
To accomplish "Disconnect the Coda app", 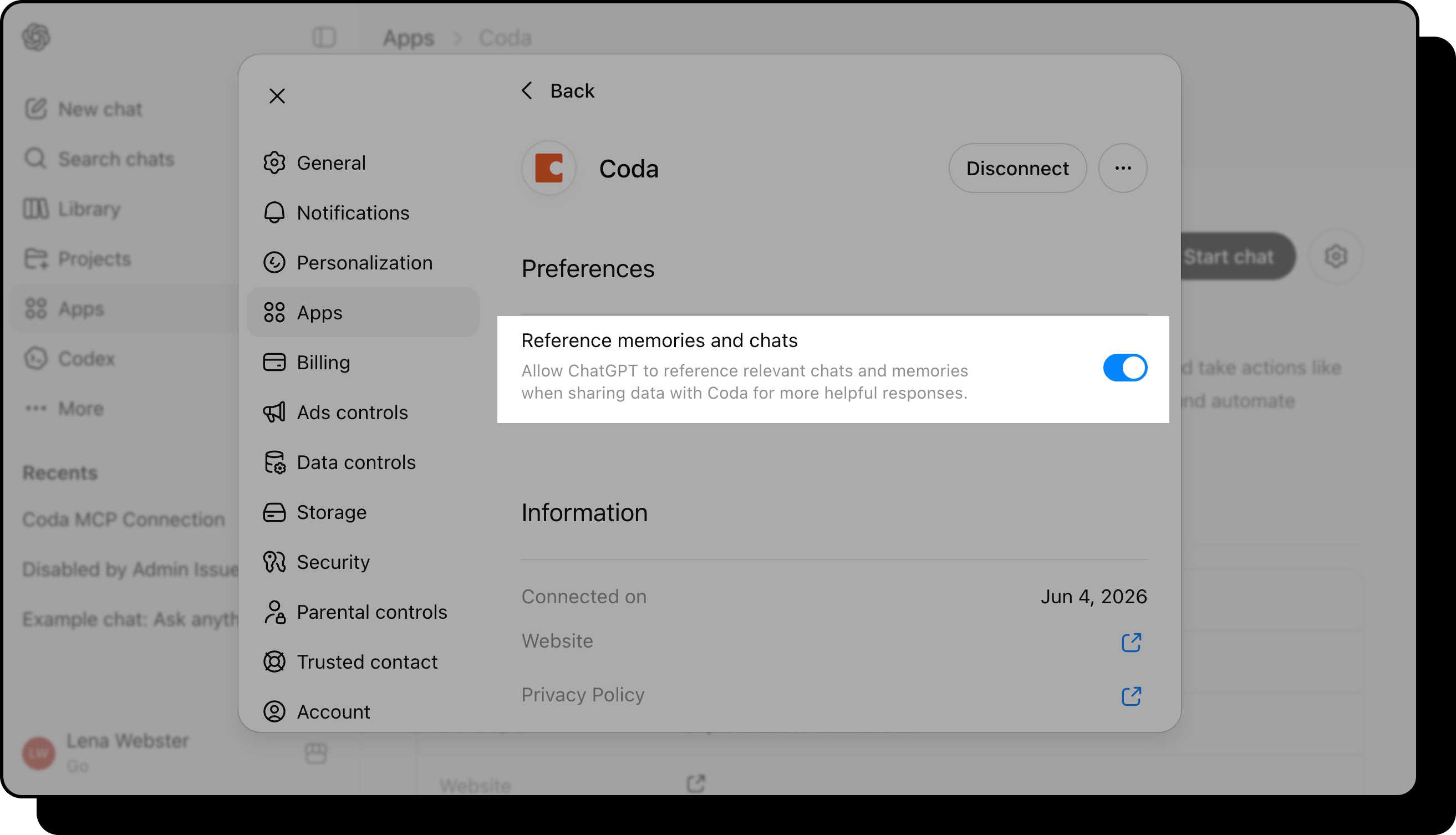I will pos(1017,168).
